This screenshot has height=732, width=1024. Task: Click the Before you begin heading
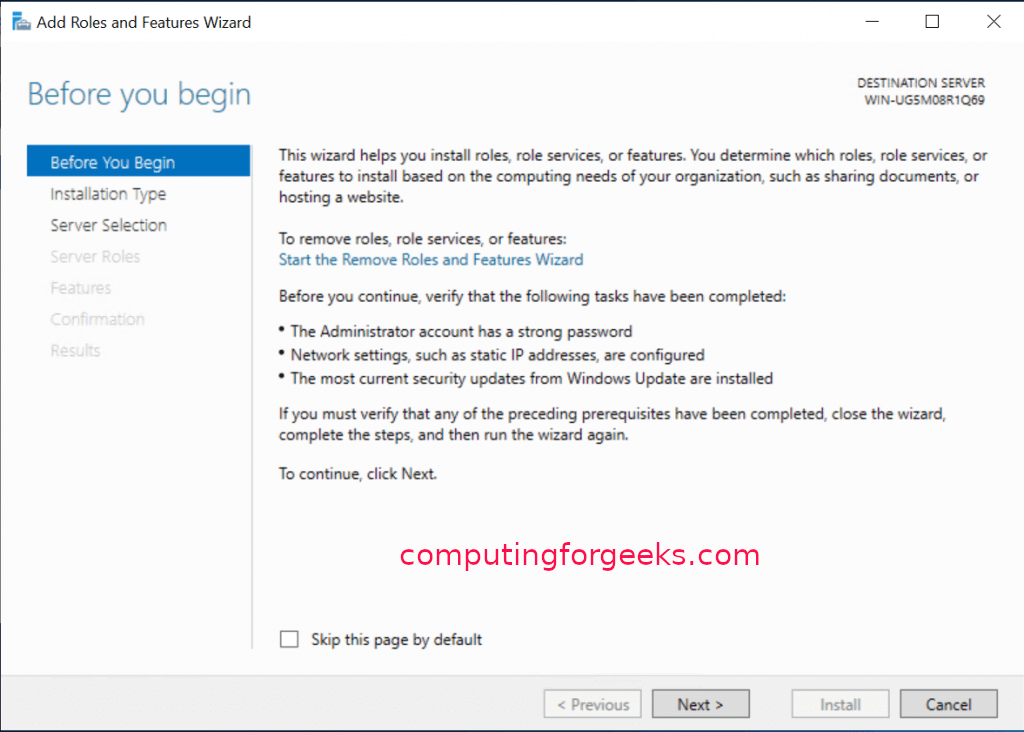coord(139,95)
